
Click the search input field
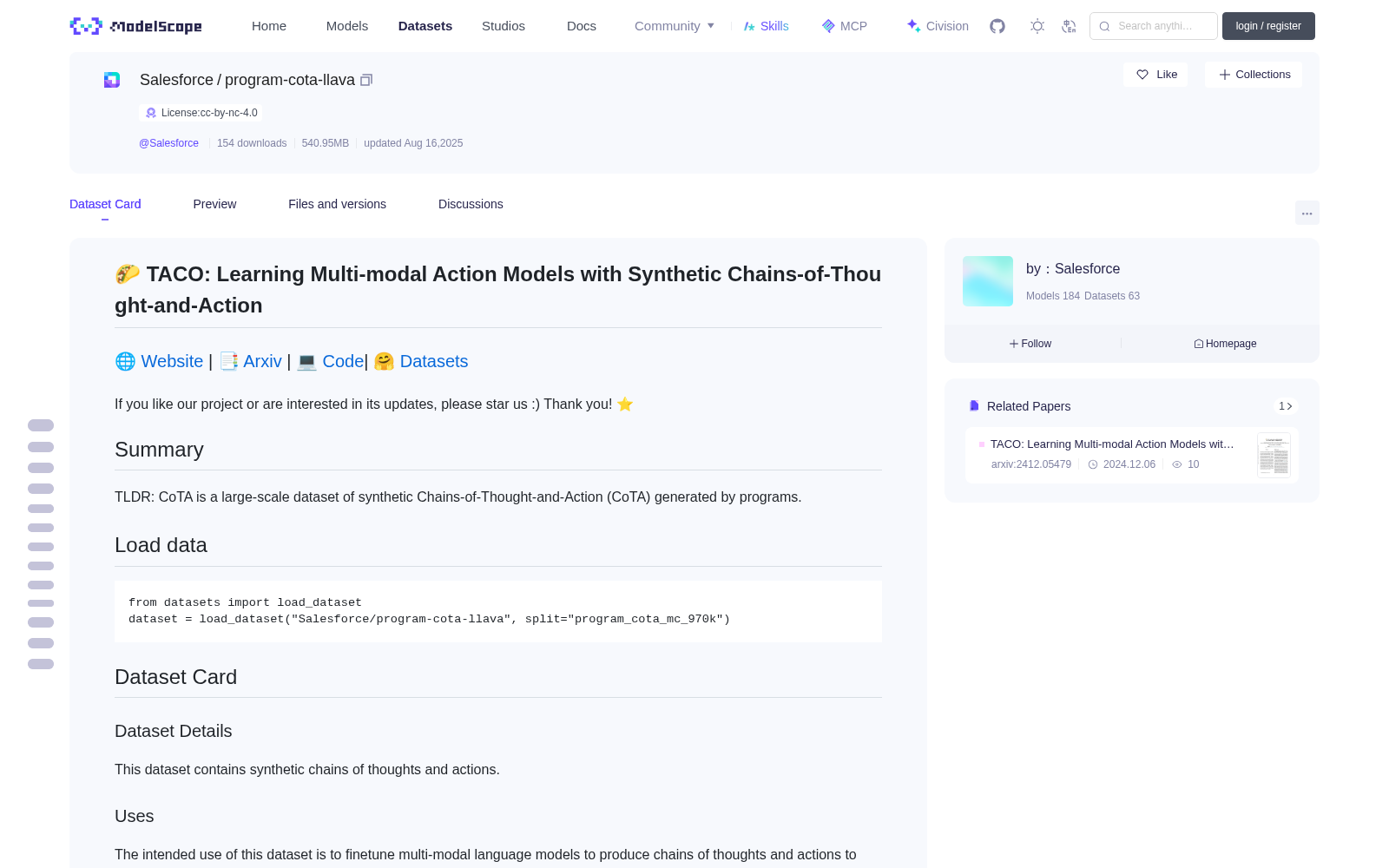[x=1154, y=26]
